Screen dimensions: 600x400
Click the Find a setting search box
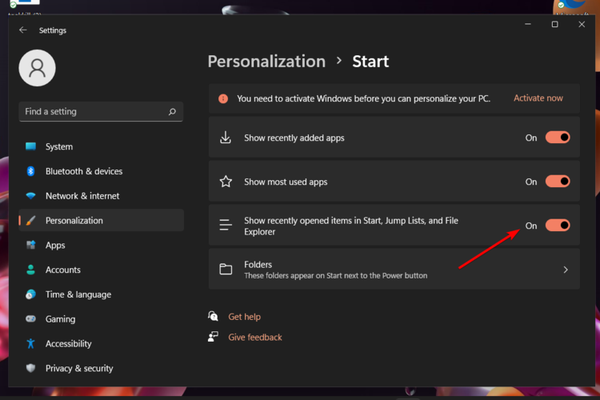[101, 111]
